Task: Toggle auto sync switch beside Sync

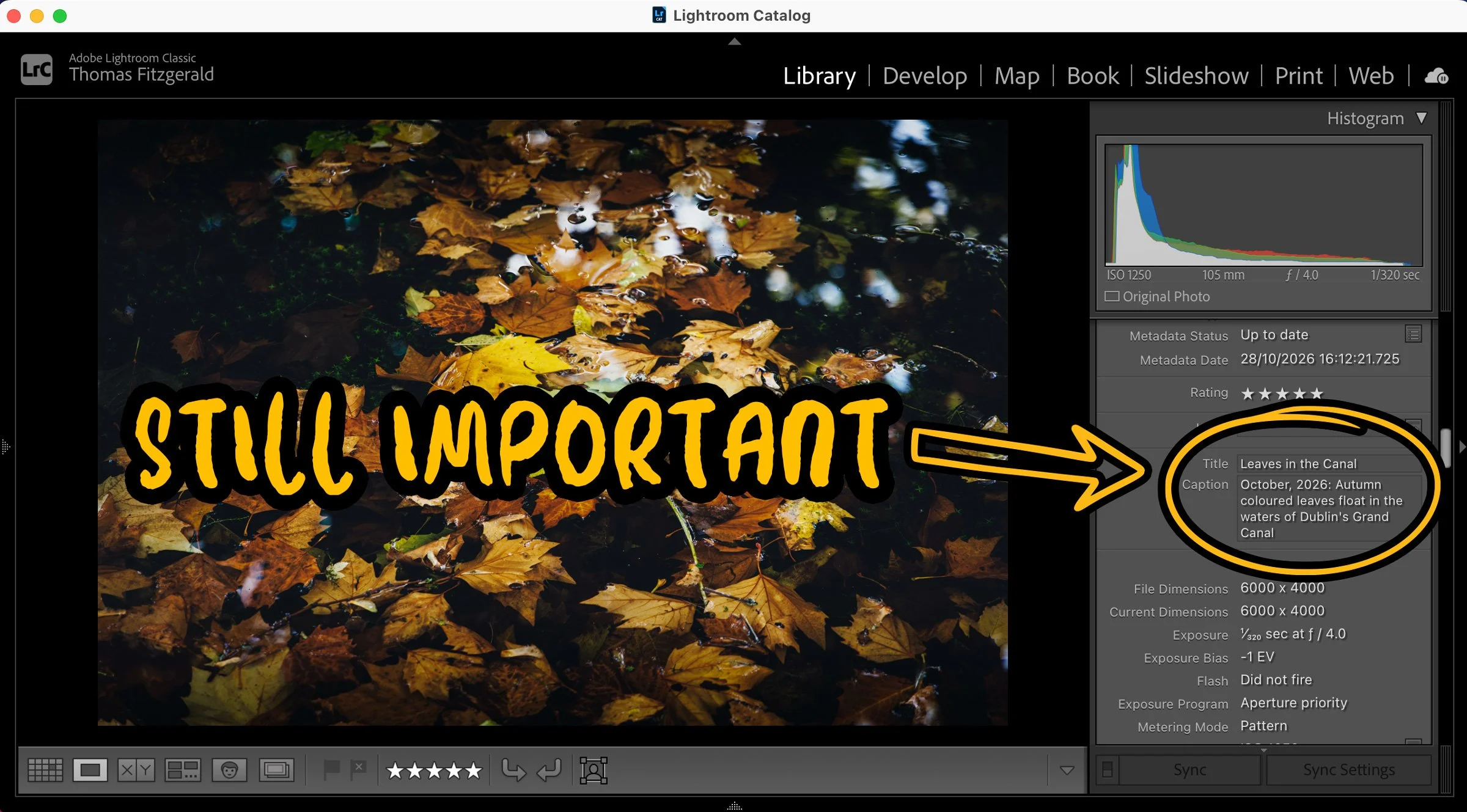Action: [1107, 770]
